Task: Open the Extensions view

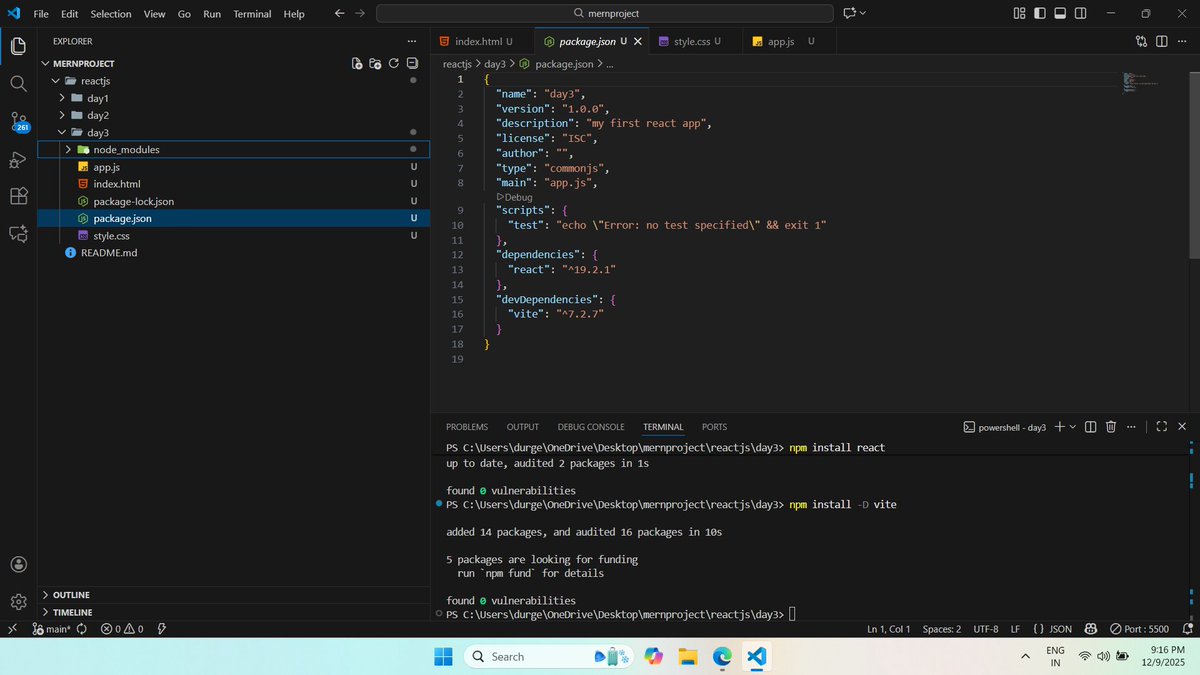Action: 18,197
